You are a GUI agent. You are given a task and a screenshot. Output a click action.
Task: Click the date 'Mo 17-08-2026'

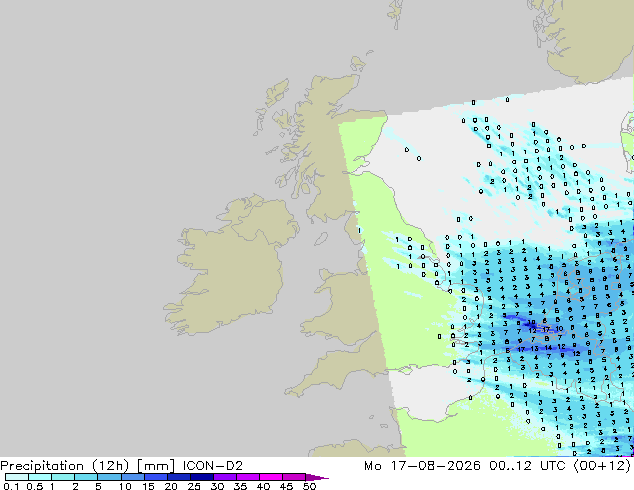422,466
